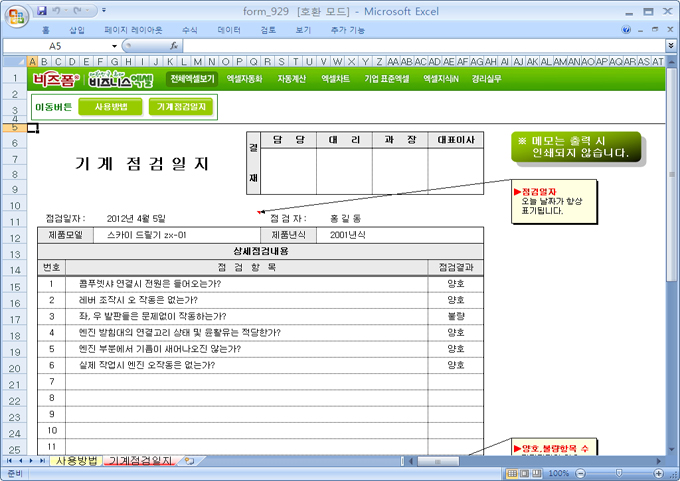
Task: Select row 12 header
Action: [x=15, y=238]
